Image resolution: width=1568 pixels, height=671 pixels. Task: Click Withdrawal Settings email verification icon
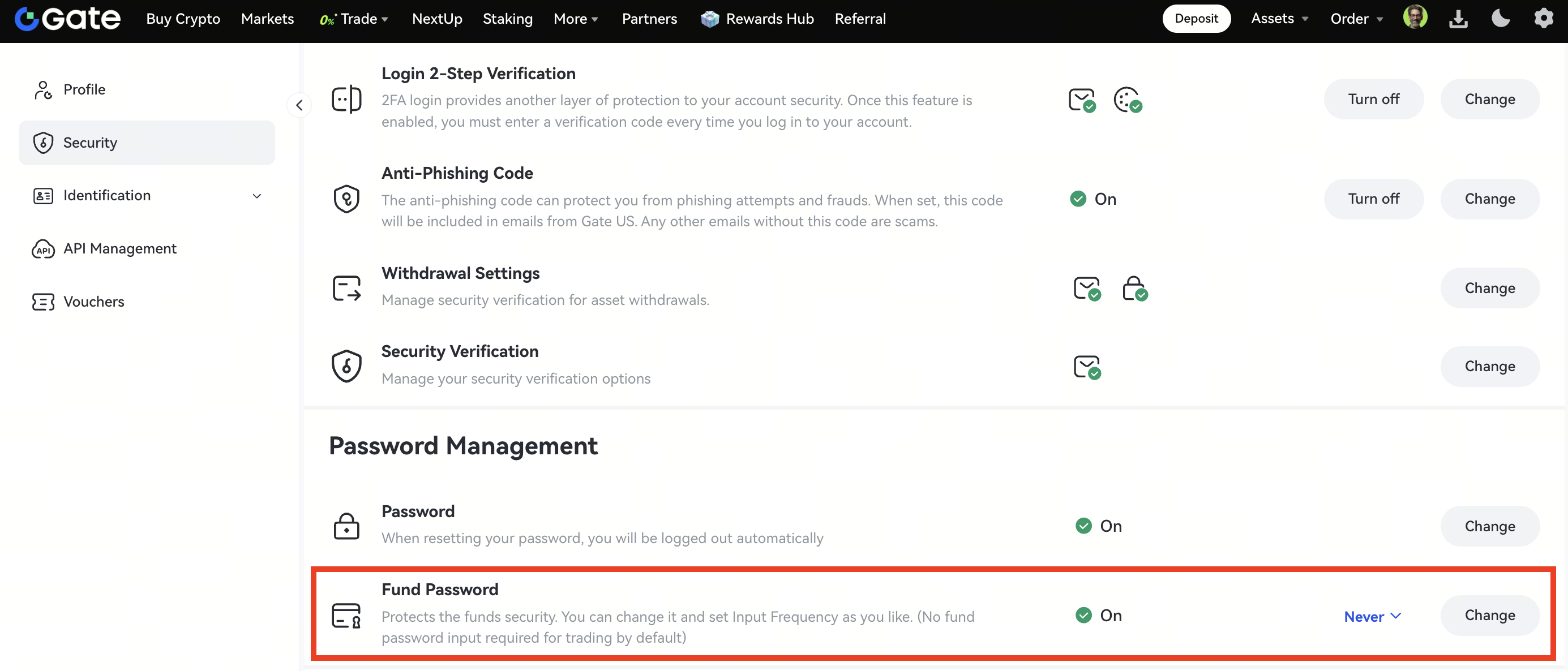point(1086,288)
